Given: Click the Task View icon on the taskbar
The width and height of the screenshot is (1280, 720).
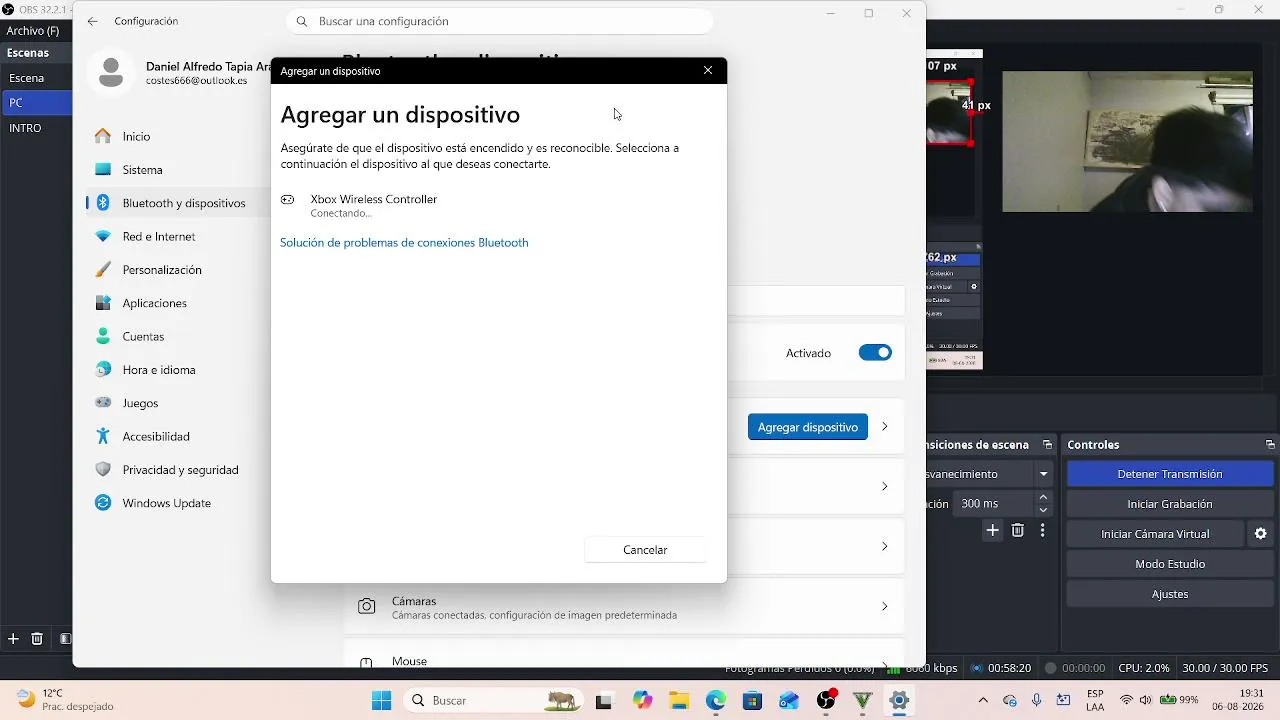Looking at the screenshot, I should (x=603, y=700).
